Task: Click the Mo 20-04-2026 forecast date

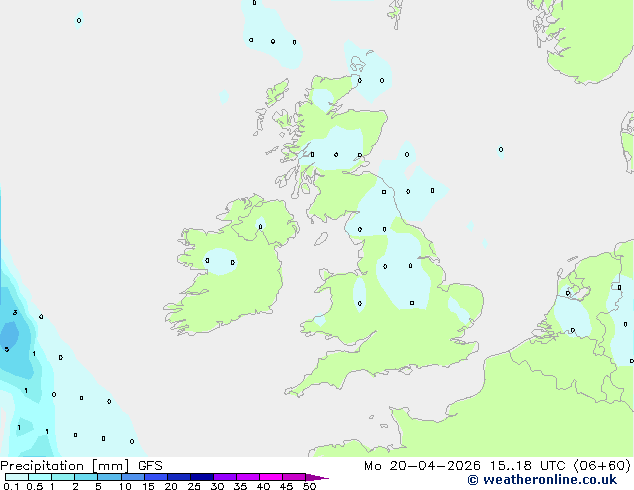Action: click(422, 466)
